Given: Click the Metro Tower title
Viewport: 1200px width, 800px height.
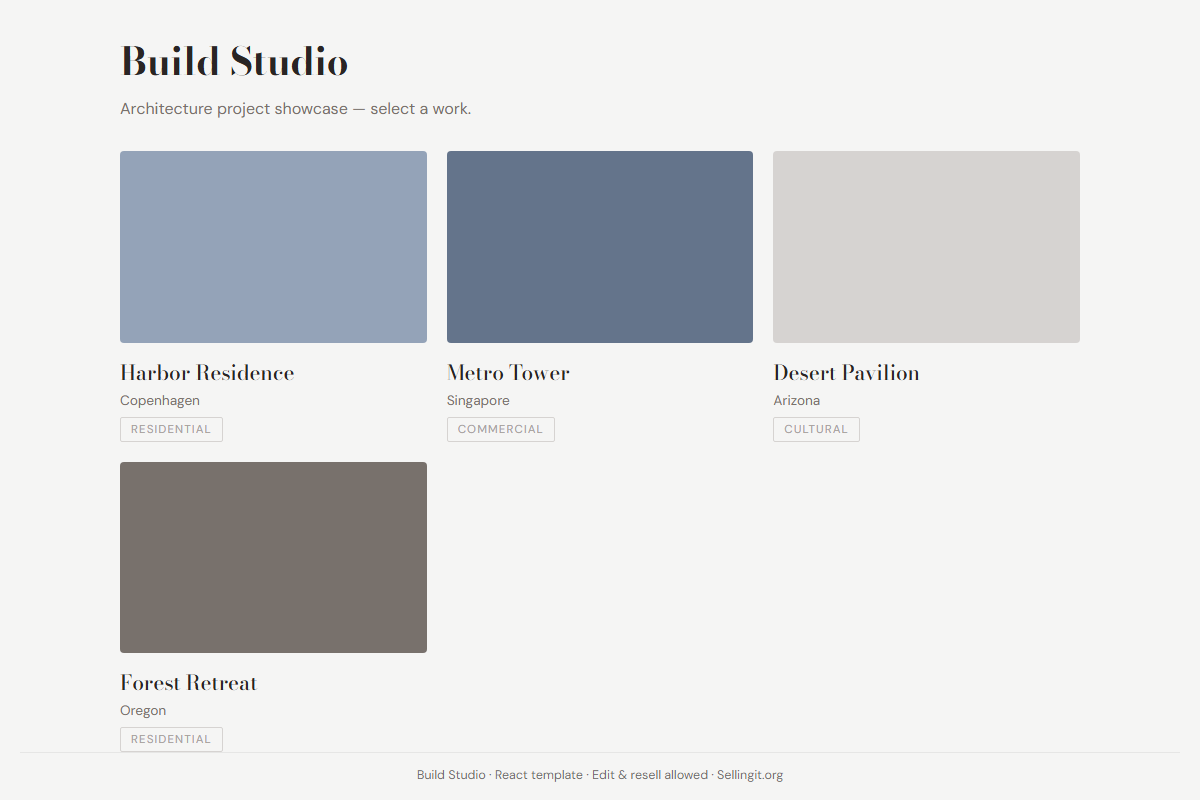Looking at the screenshot, I should pyautogui.click(x=508, y=373).
